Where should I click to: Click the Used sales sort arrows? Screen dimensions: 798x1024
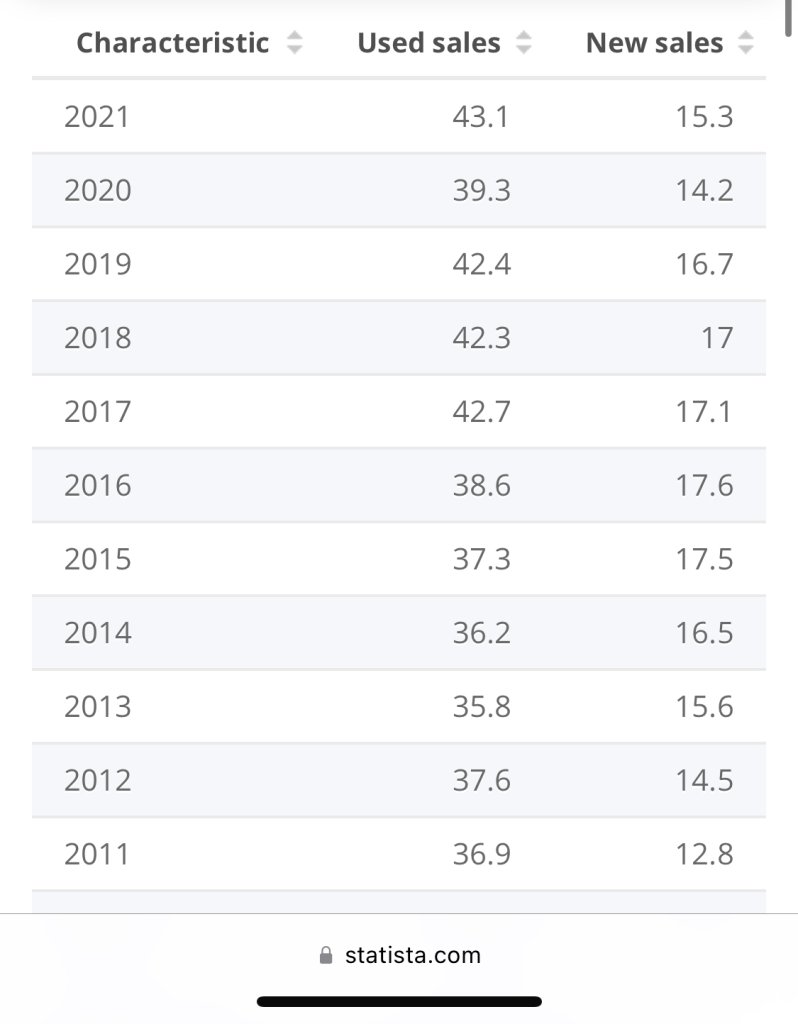click(x=523, y=43)
